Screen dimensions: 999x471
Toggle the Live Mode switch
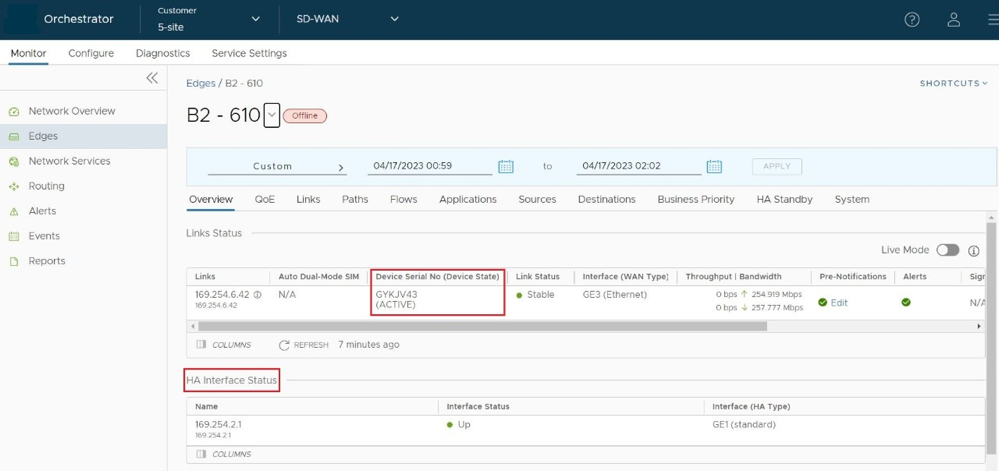click(947, 250)
